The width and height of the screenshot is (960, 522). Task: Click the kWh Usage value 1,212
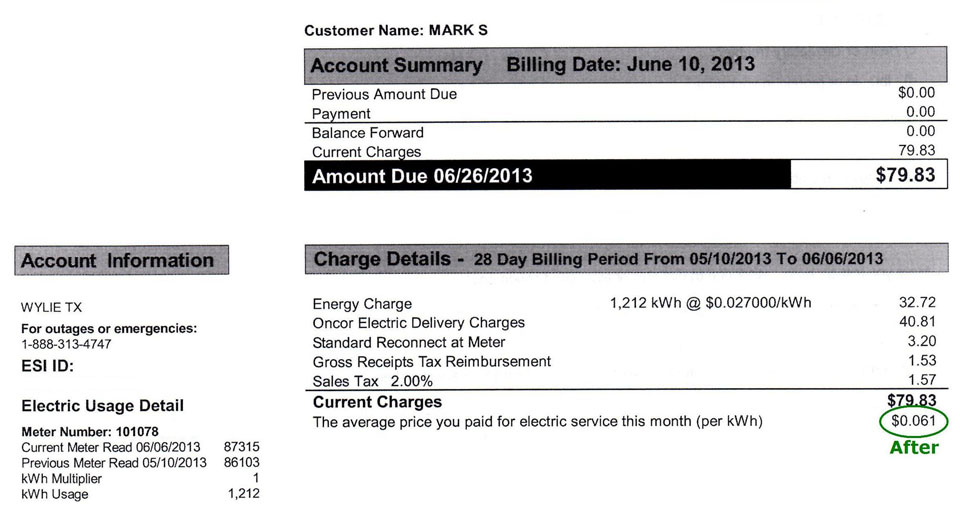coord(244,493)
